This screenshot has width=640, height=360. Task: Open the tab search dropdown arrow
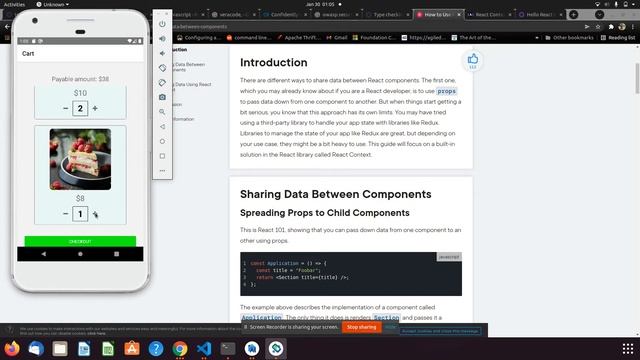click(599, 14)
